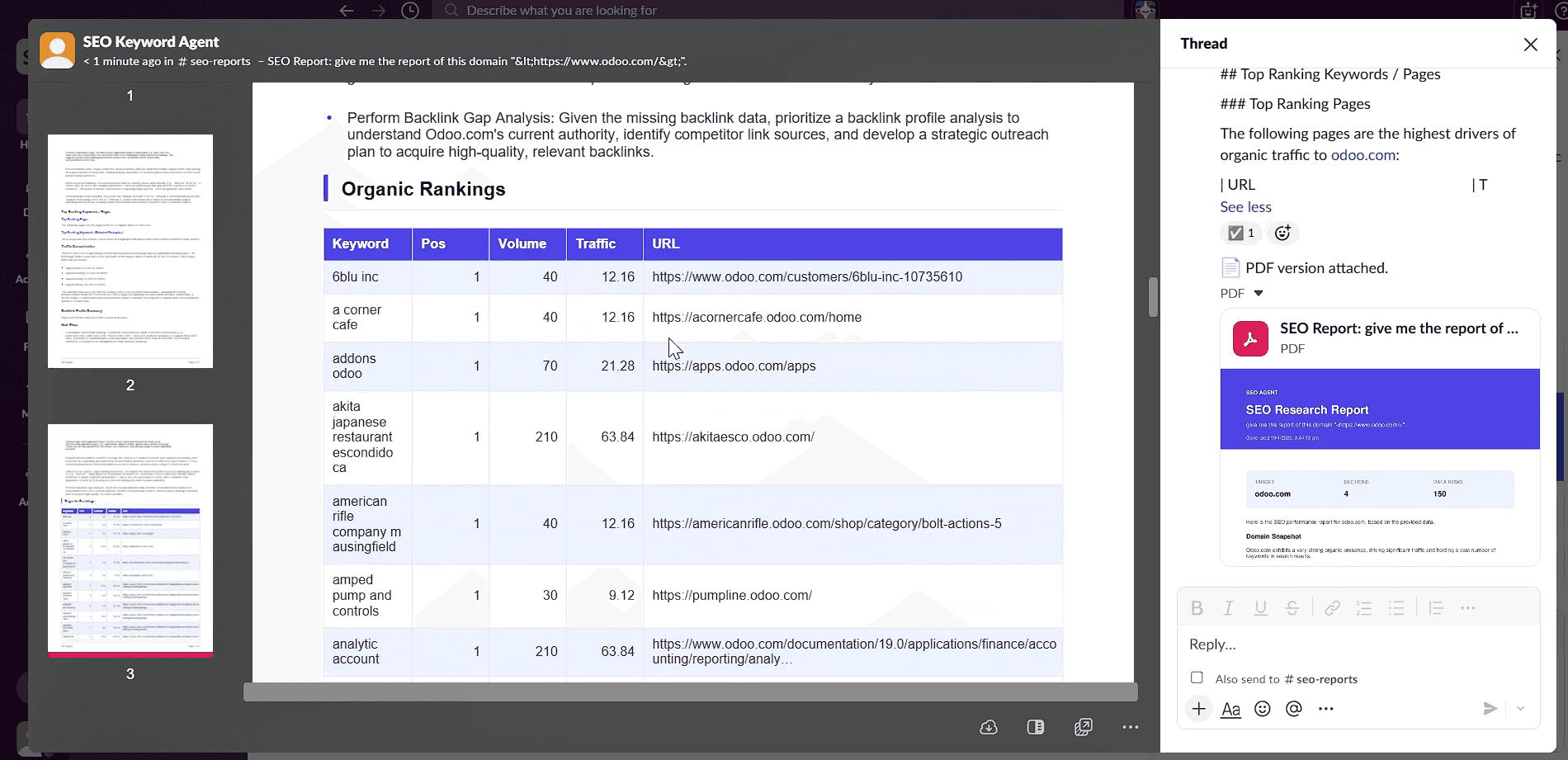Check Also send to #seo-reports

pyautogui.click(x=1197, y=677)
